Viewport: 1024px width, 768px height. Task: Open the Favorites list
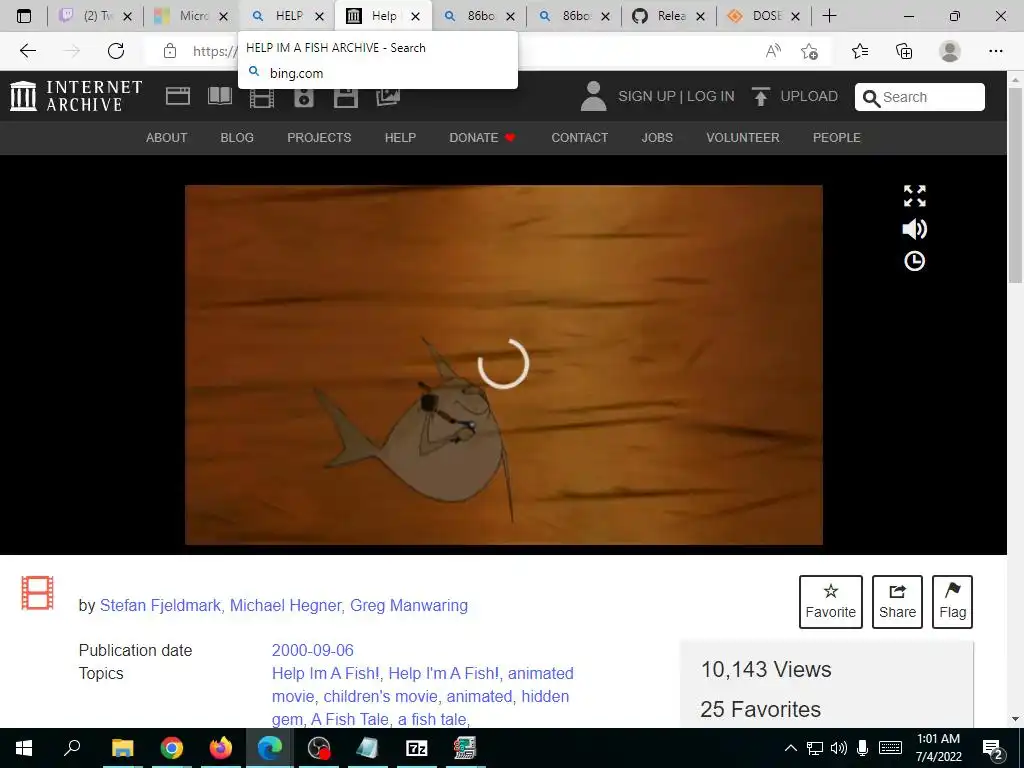pyautogui.click(x=860, y=51)
